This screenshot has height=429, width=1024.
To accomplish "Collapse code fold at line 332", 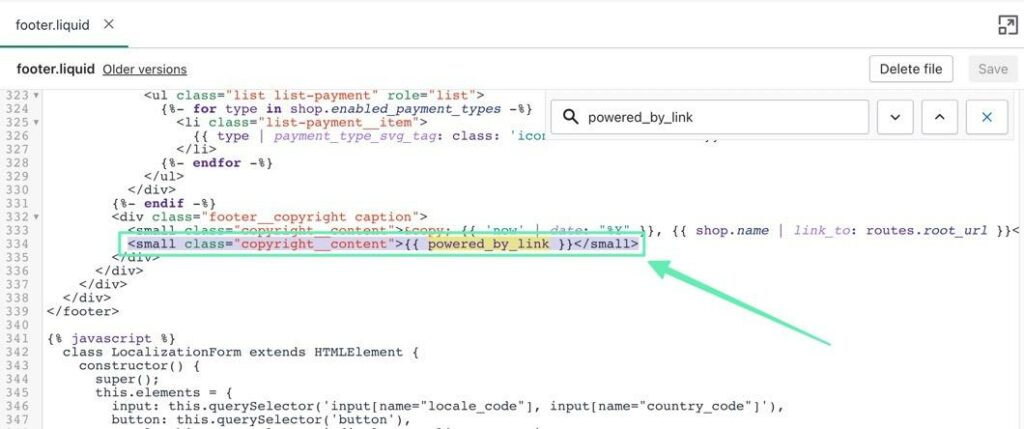I will [x=36, y=217].
